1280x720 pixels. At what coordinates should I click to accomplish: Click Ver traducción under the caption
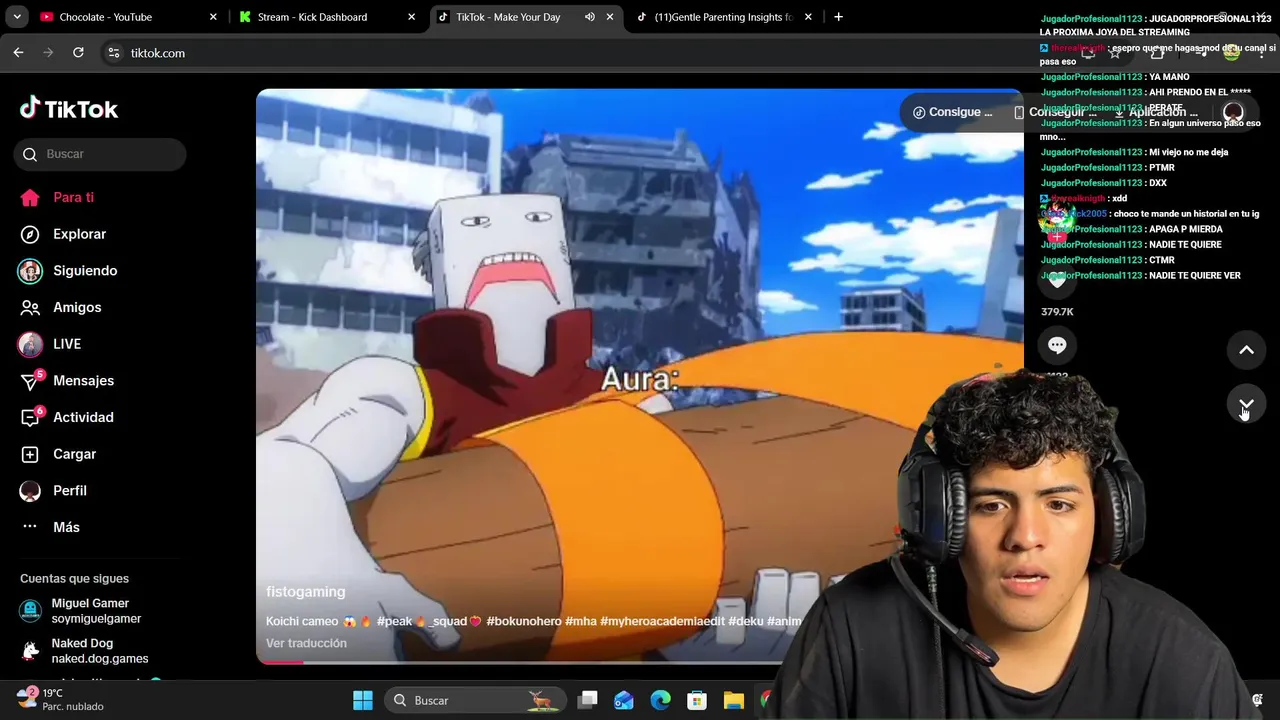306,643
